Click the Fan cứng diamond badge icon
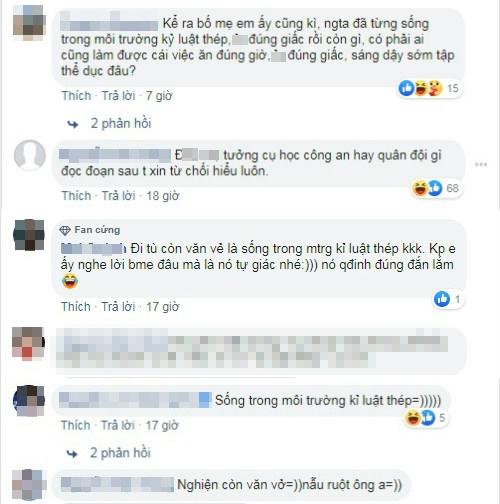The image size is (500, 504). (65, 230)
